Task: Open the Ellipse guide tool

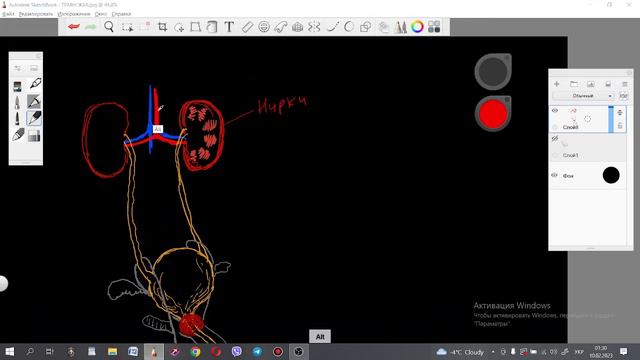Action: (x=264, y=27)
